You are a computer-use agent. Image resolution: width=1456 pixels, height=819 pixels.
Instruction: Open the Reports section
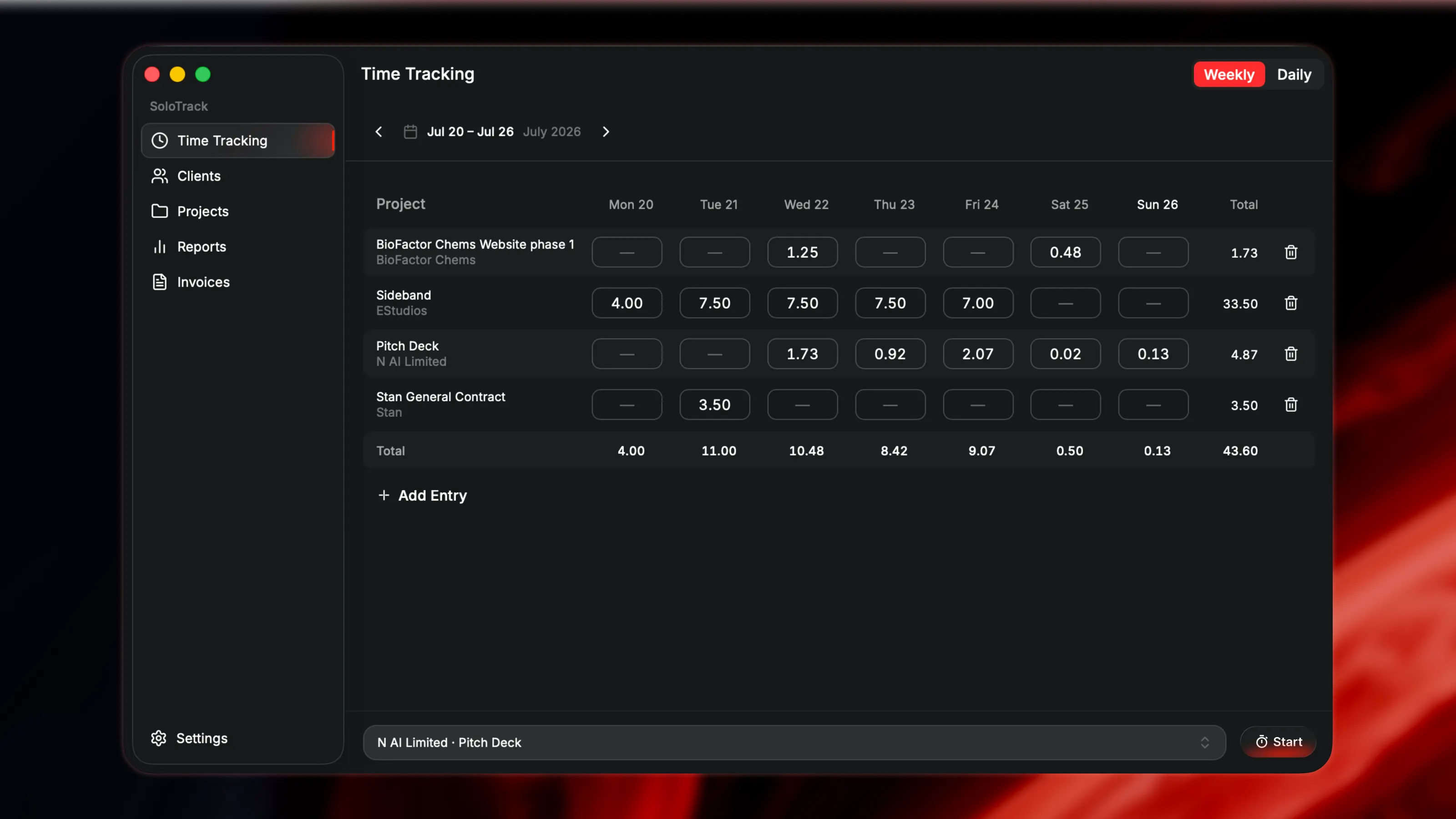[x=238, y=247]
